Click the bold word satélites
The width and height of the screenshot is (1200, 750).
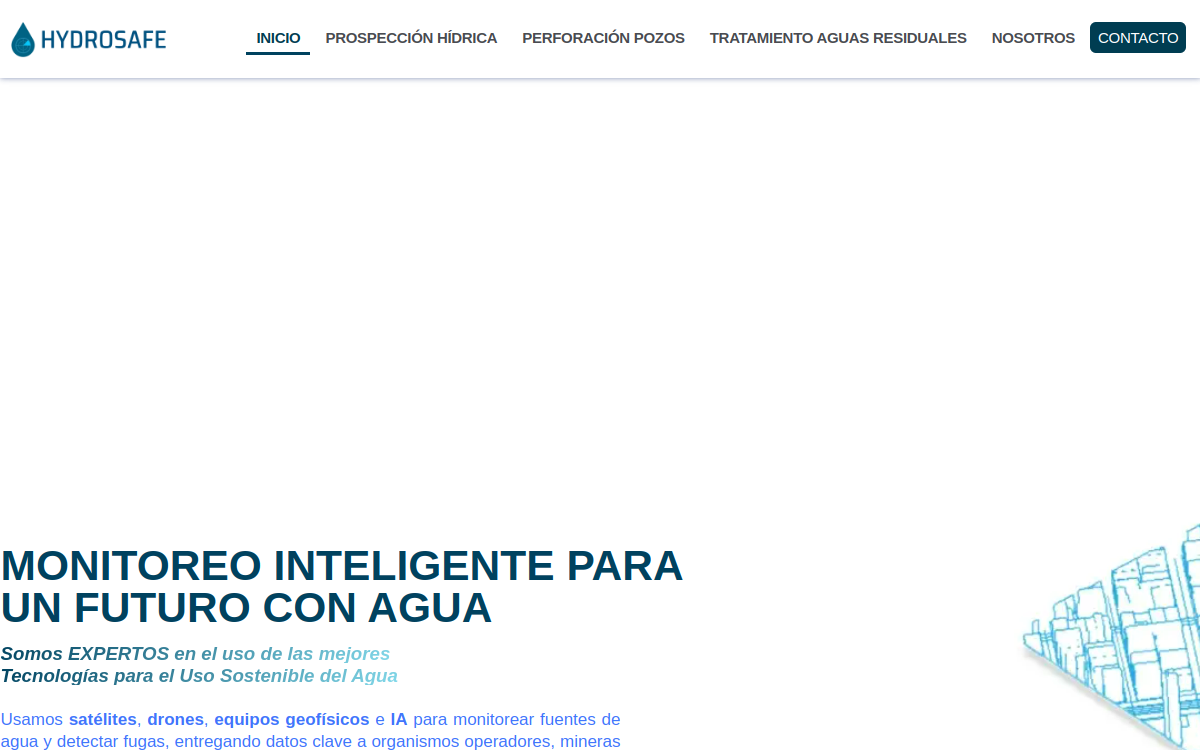coord(103,719)
